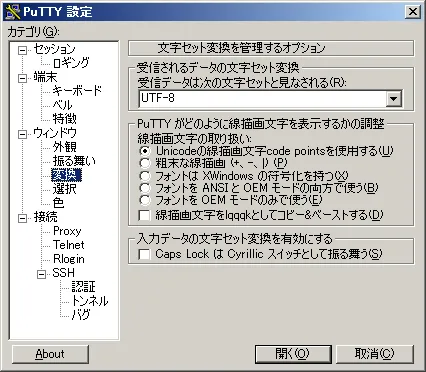Select Unicode線描画文字 code points radio button
Image resolution: width=426 pixels, height=372 pixels.
(x=145, y=151)
